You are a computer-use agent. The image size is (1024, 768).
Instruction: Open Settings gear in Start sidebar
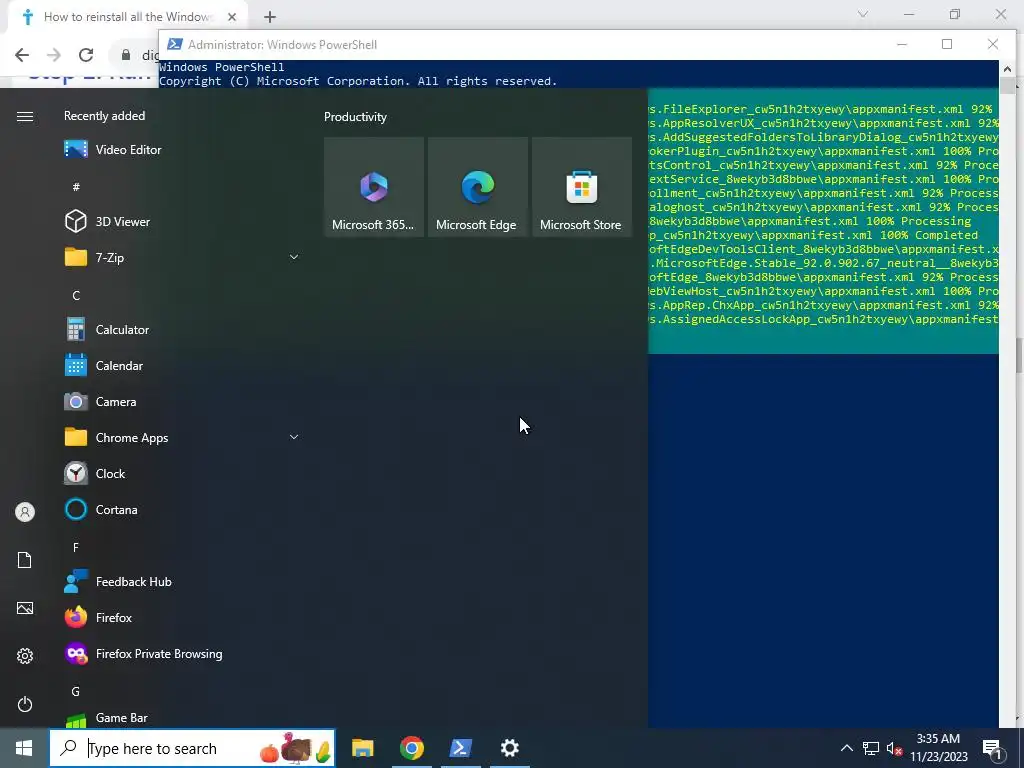pos(25,656)
